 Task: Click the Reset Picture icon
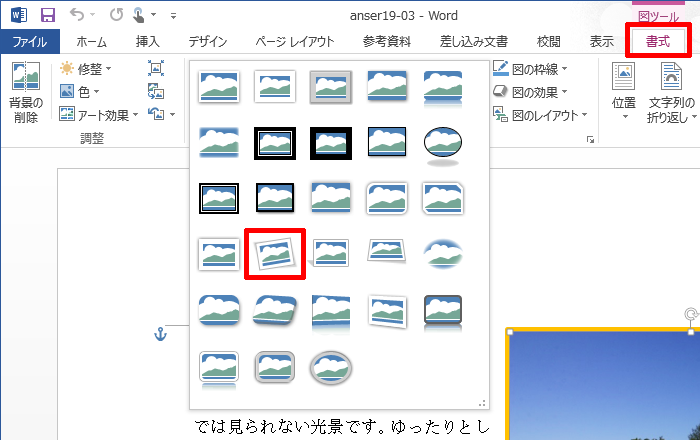(156, 114)
